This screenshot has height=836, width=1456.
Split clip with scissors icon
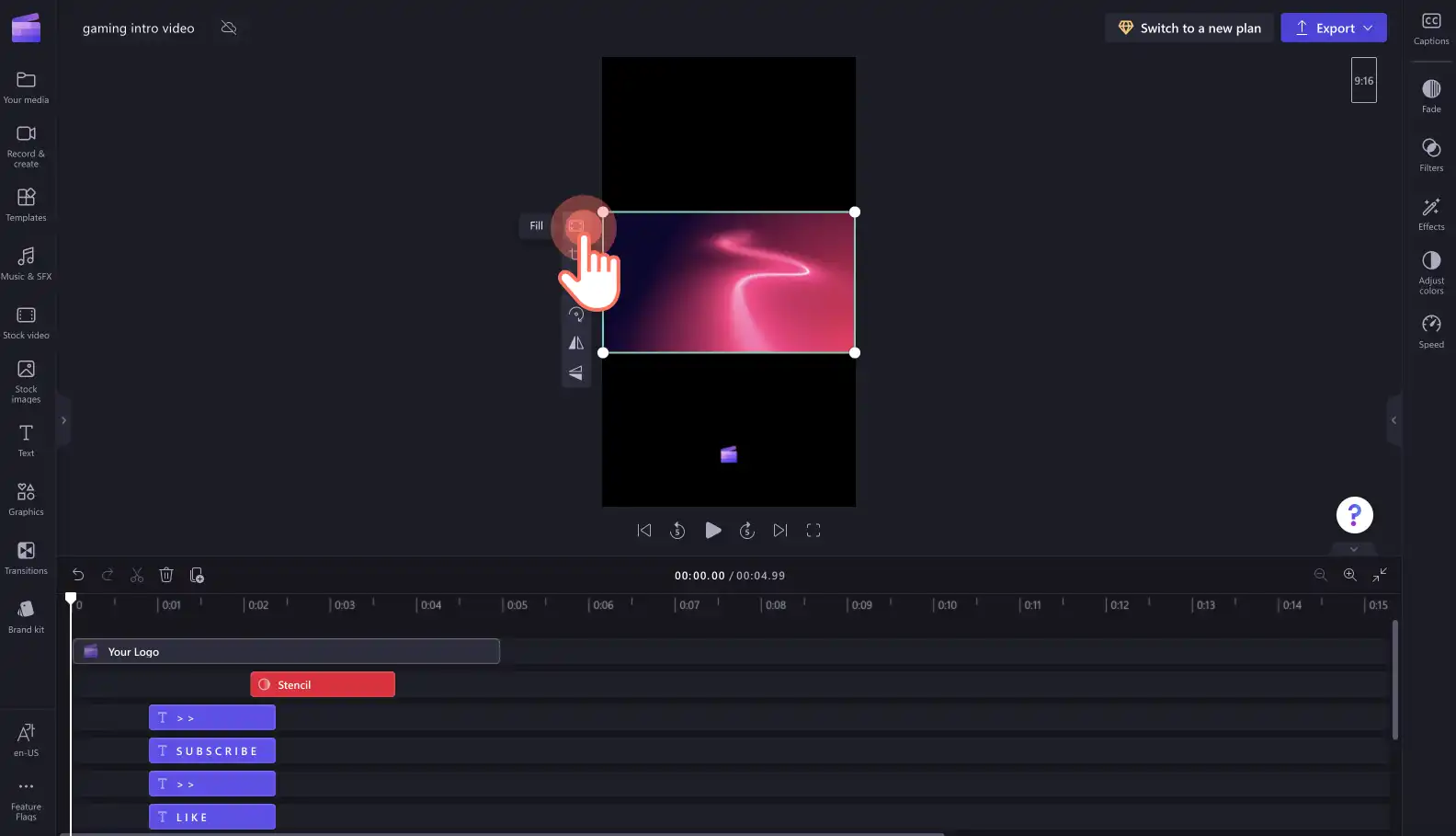point(137,575)
